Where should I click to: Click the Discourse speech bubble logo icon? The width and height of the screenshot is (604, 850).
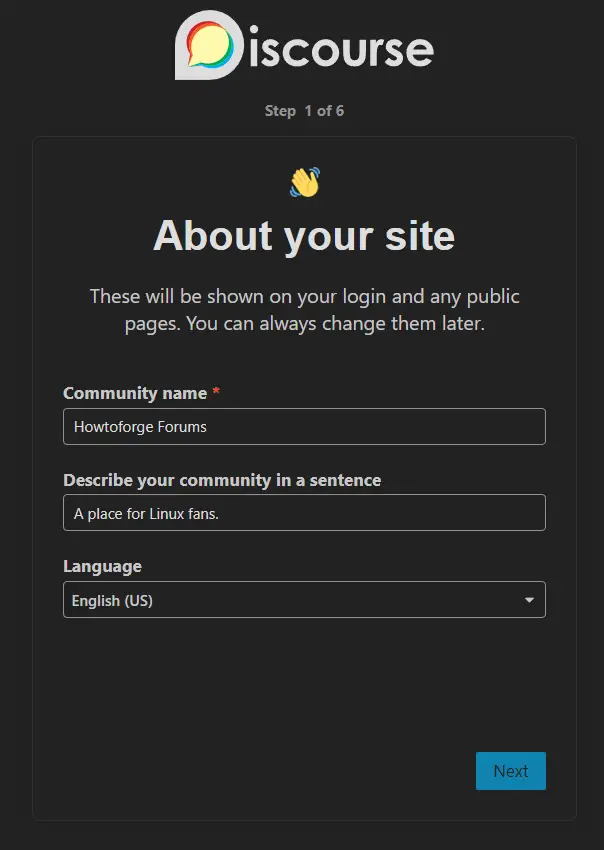tap(208, 45)
